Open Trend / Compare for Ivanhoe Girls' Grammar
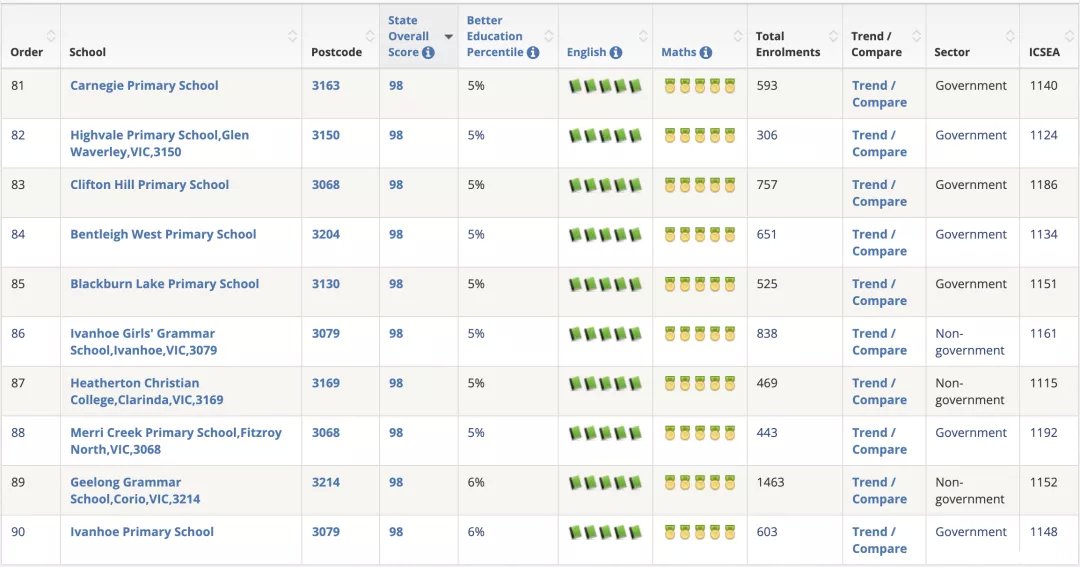The height and width of the screenshot is (567, 1080). [880, 342]
